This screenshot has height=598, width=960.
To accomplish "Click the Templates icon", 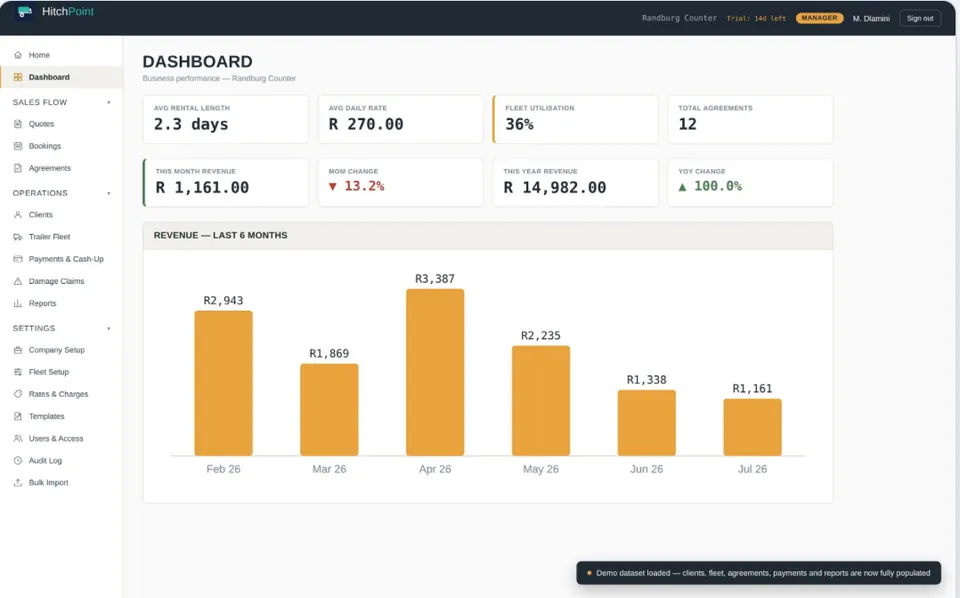I will 18,416.
